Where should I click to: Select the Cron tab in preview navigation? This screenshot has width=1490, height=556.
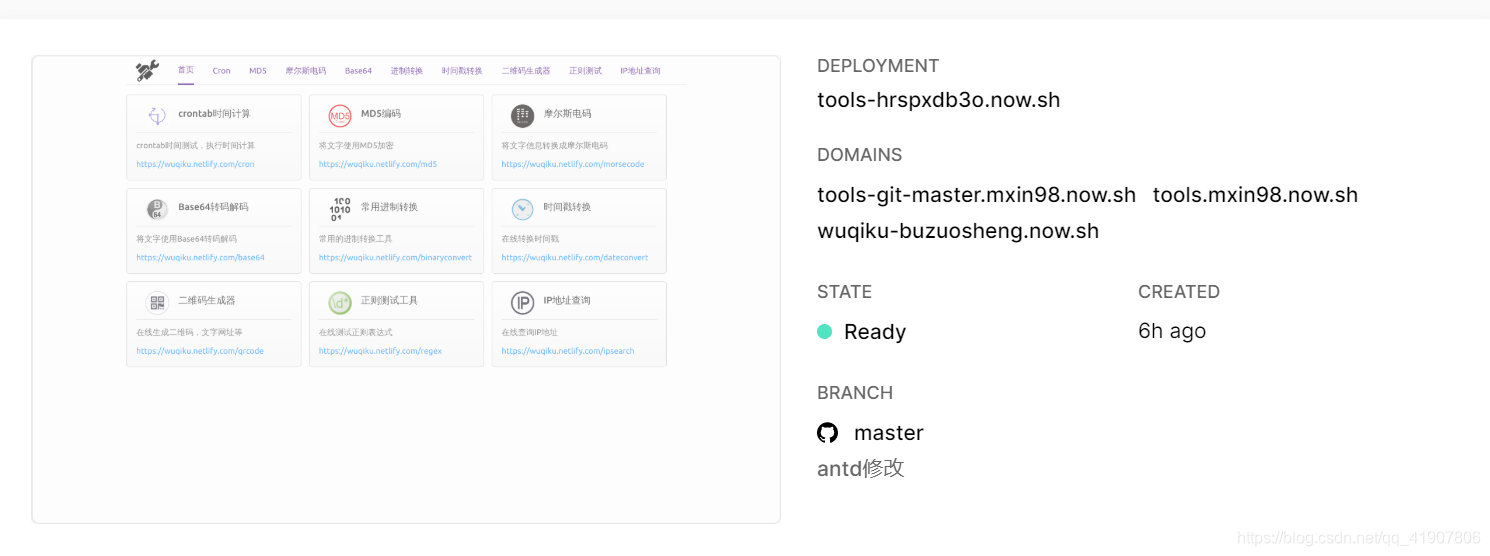click(x=221, y=71)
